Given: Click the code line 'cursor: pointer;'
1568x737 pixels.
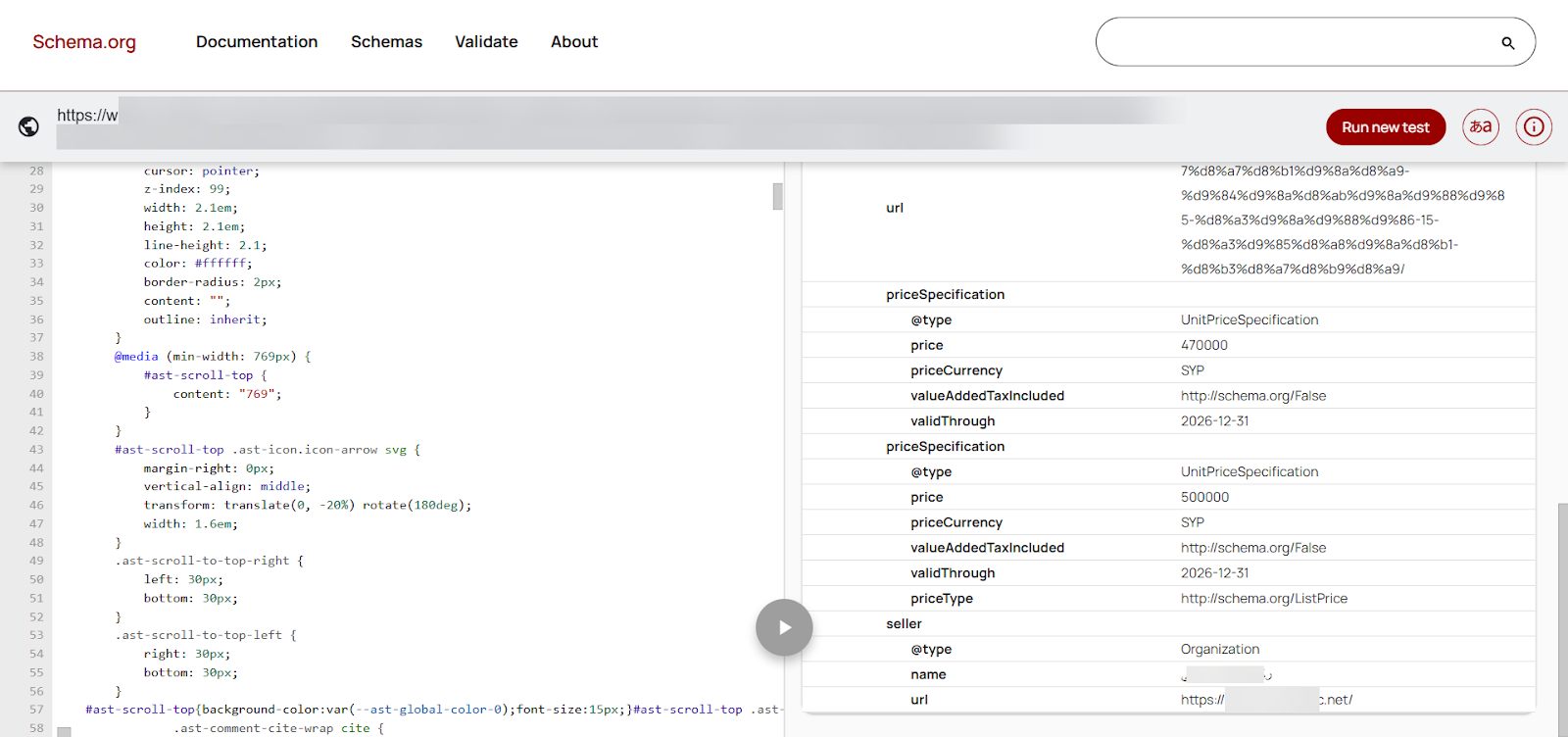Looking at the screenshot, I should [x=202, y=171].
